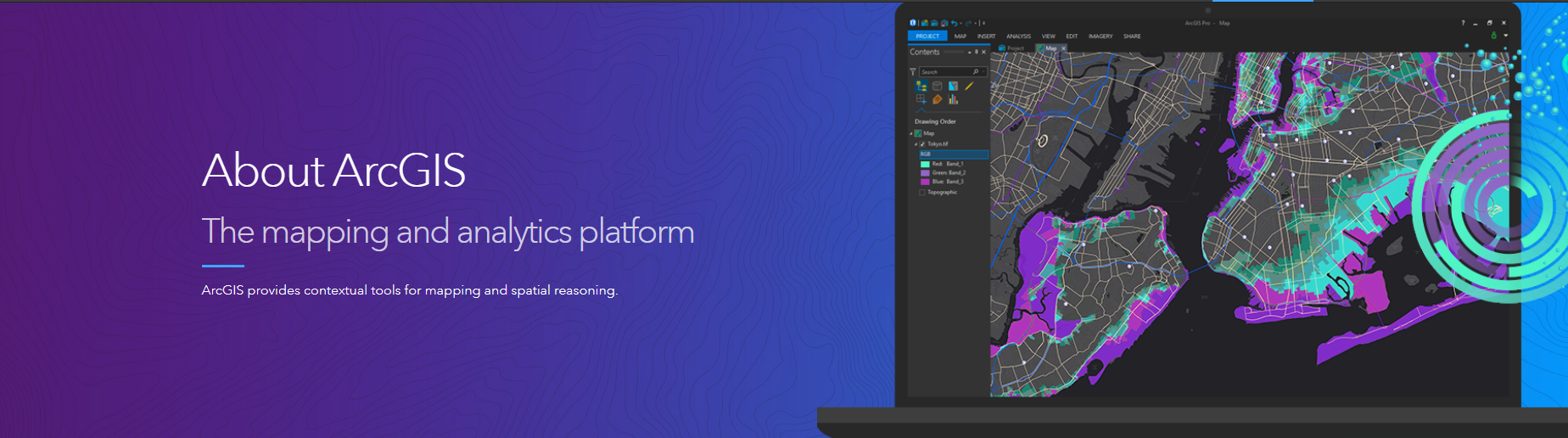This screenshot has width=1568, height=438.
Task: Click the Red: Band_1 label
Action: pos(948,164)
